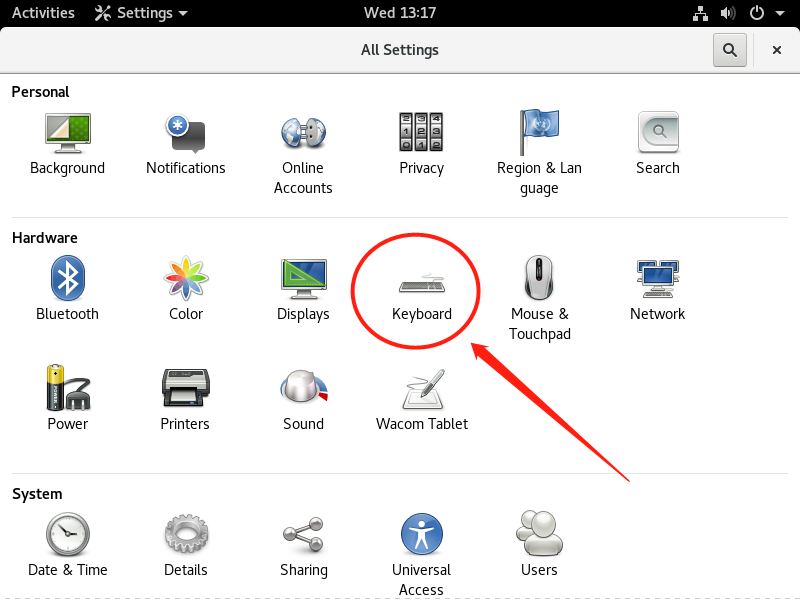800x600 pixels.
Task: Open Wacom Tablet settings
Action: 421,400
